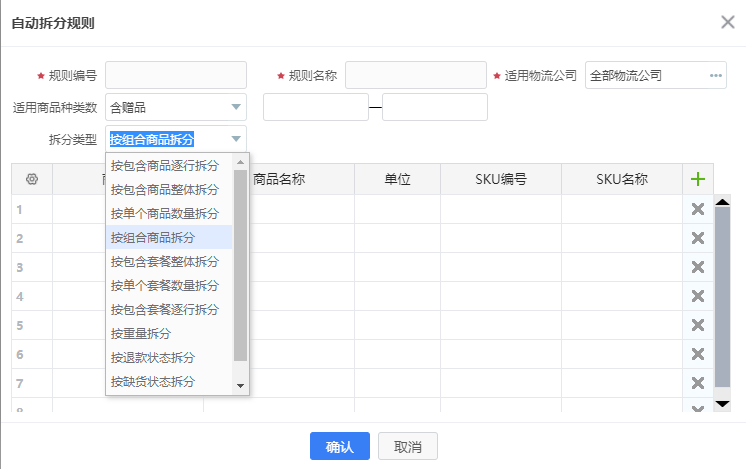Click row number 7 cell
The height and width of the screenshot is (469, 746).
(x=32, y=383)
